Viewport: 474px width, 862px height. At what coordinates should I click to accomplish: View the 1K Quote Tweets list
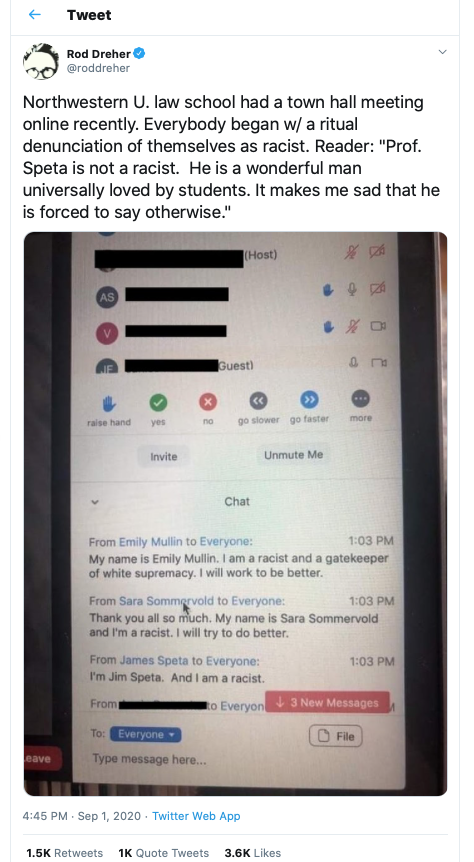[163, 853]
